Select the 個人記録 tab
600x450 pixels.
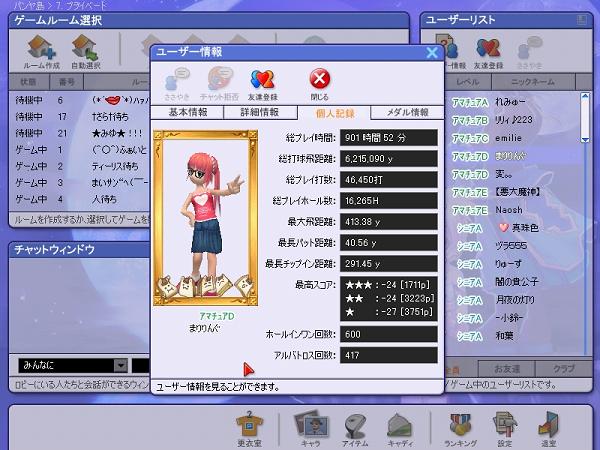(x=334, y=113)
